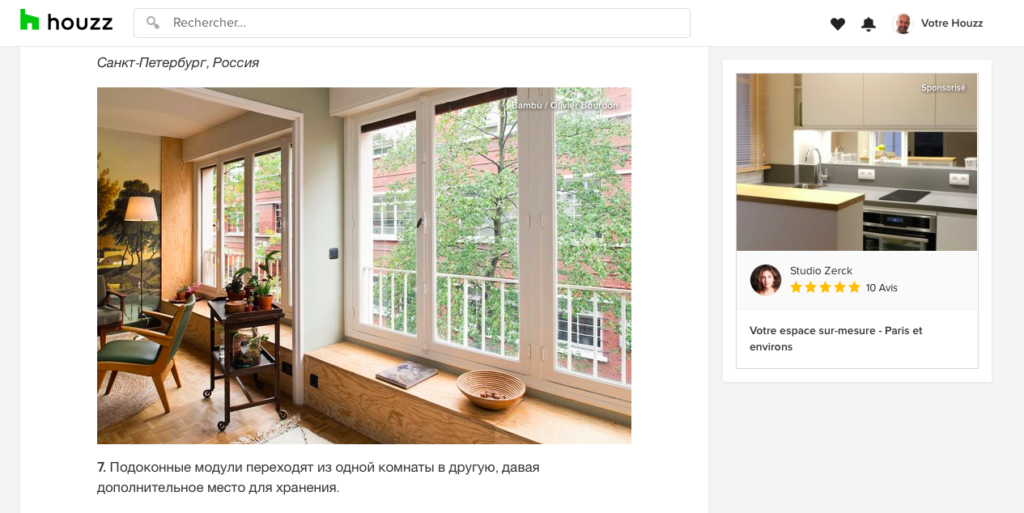Image resolution: width=1024 pixels, height=513 pixels.
Task: Click the magnifier search icon
Action: point(153,23)
